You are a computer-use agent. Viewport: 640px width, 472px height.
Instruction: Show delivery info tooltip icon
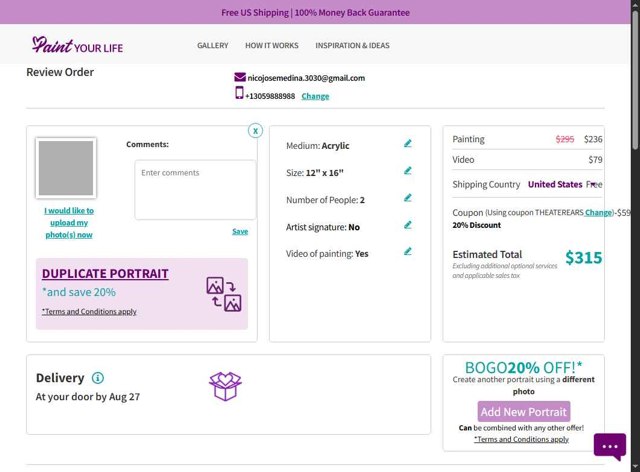[98, 378]
